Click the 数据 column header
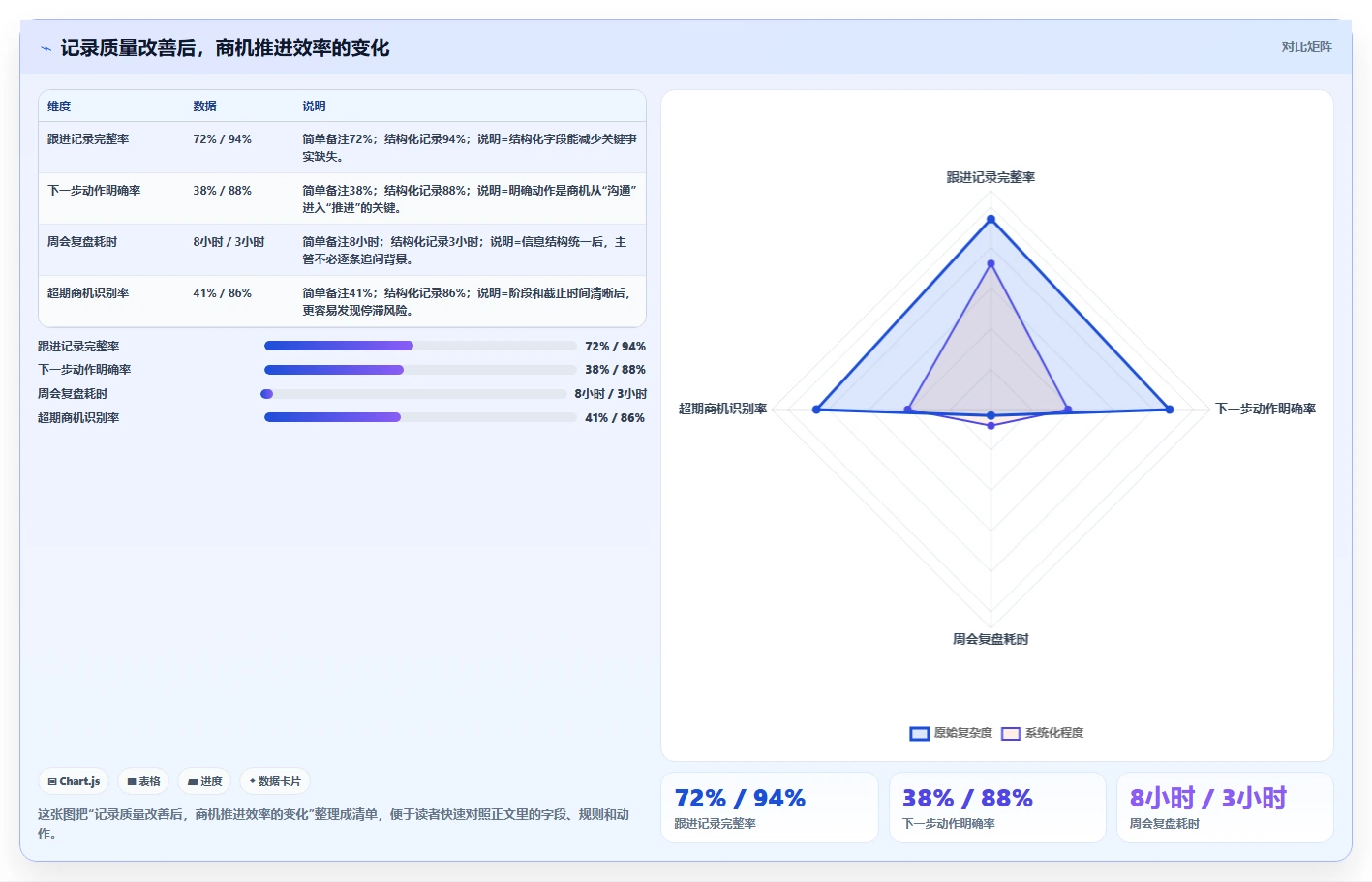Image resolution: width=1372 pixels, height=882 pixels. 204,106
